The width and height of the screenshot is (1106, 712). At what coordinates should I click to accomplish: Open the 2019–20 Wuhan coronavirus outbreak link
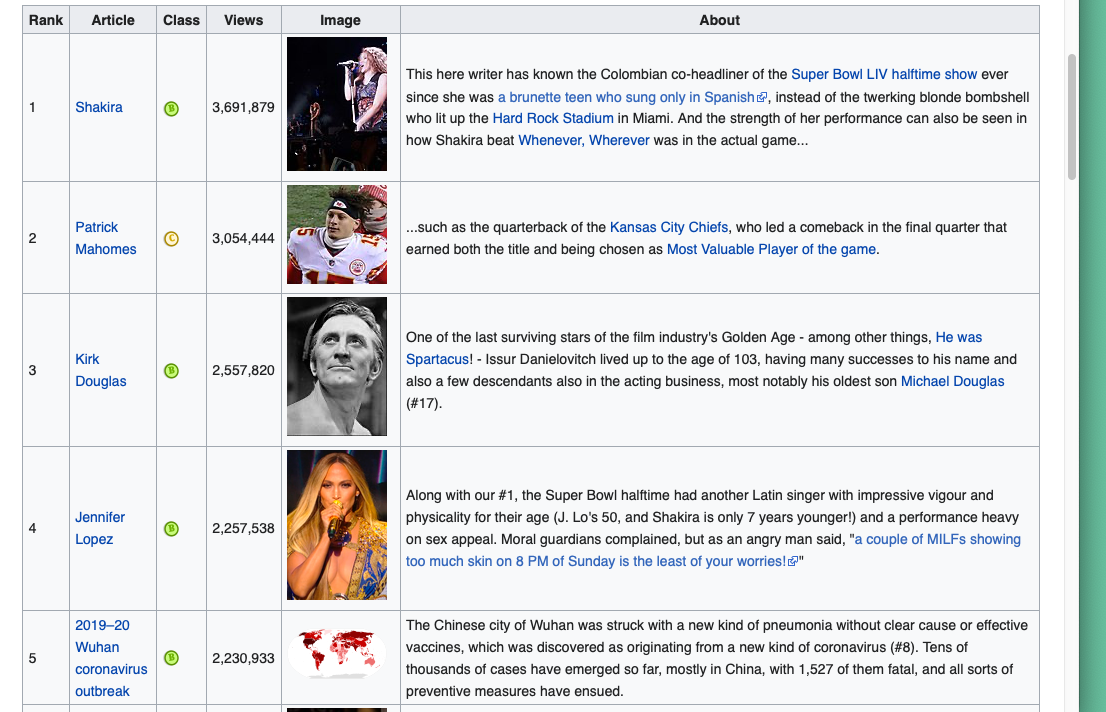(111, 658)
